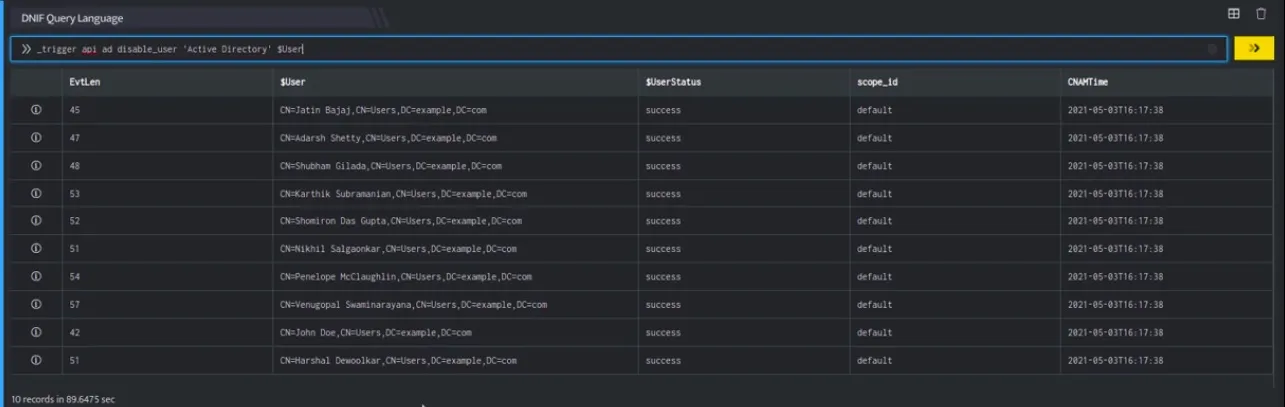Viewport: 1285px width, 407px height.
Task: Select cell CN=Karthik Subramanian user entry
Action: [x=403, y=193]
